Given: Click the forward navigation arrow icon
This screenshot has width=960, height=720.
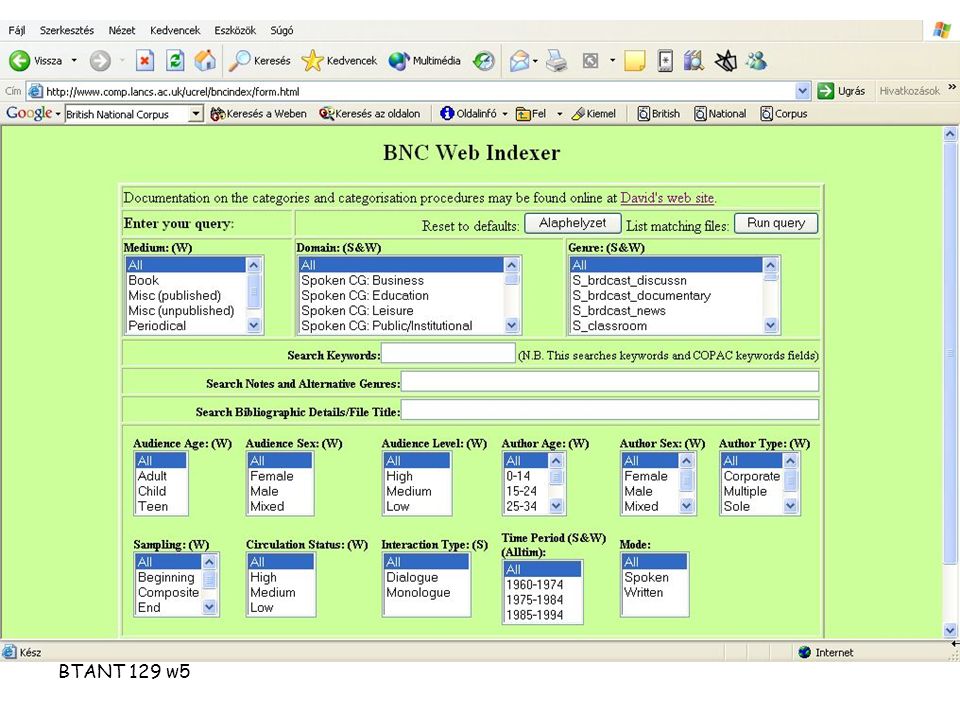Looking at the screenshot, I should pyautogui.click(x=100, y=61).
